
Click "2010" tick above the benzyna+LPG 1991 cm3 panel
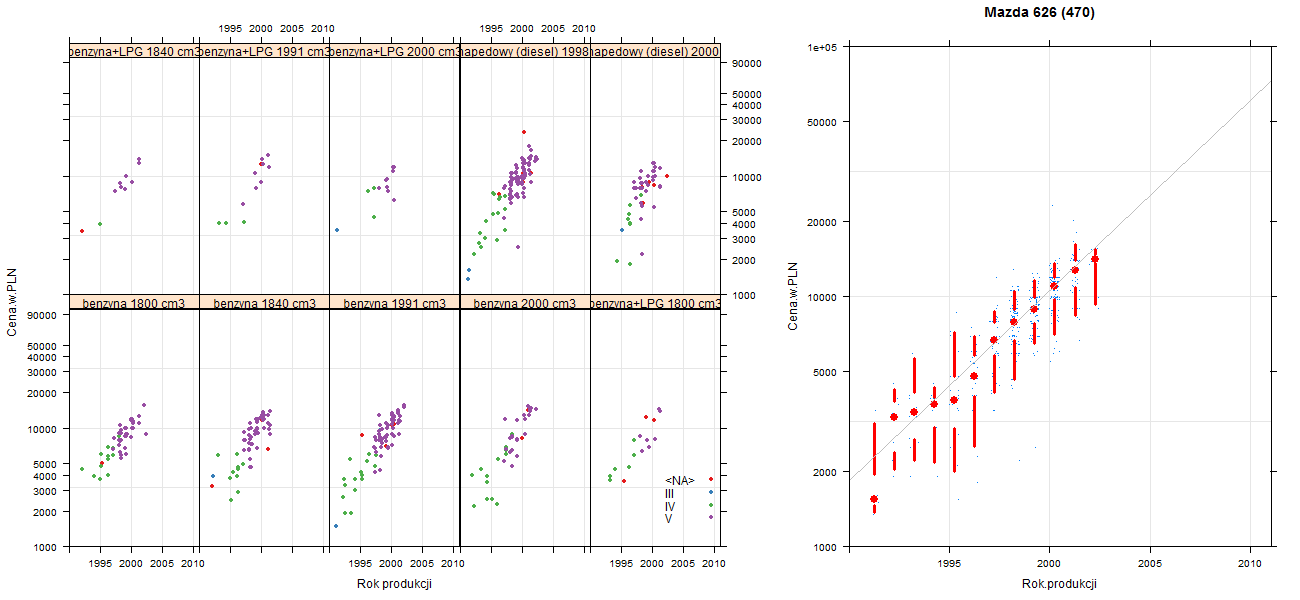[x=322, y=29]
